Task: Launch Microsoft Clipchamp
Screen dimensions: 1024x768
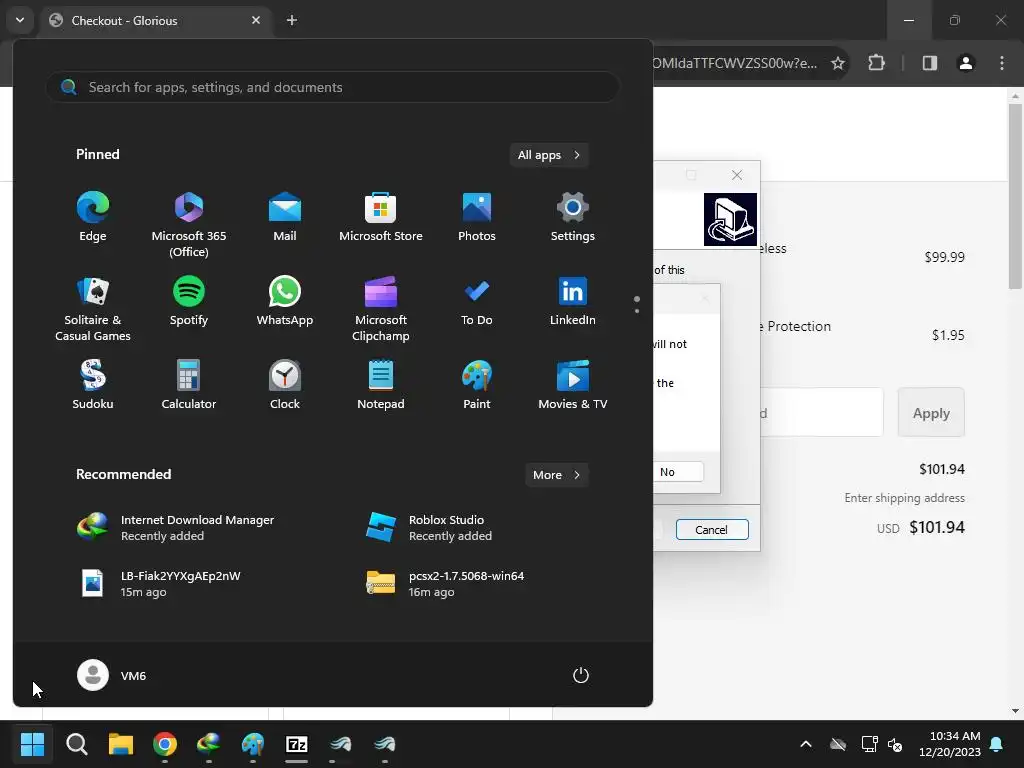Action: tap(381, 309)
